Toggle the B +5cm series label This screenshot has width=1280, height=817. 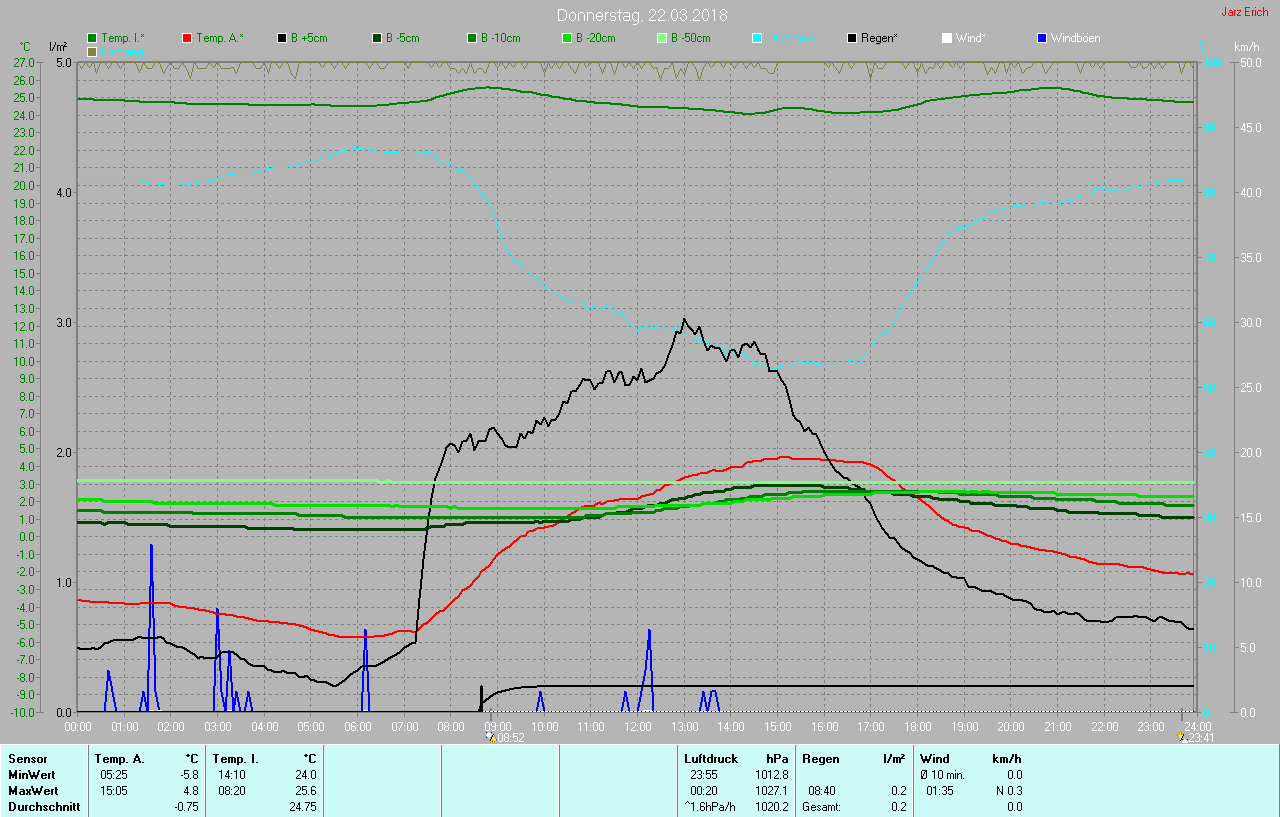pos(309,38)
